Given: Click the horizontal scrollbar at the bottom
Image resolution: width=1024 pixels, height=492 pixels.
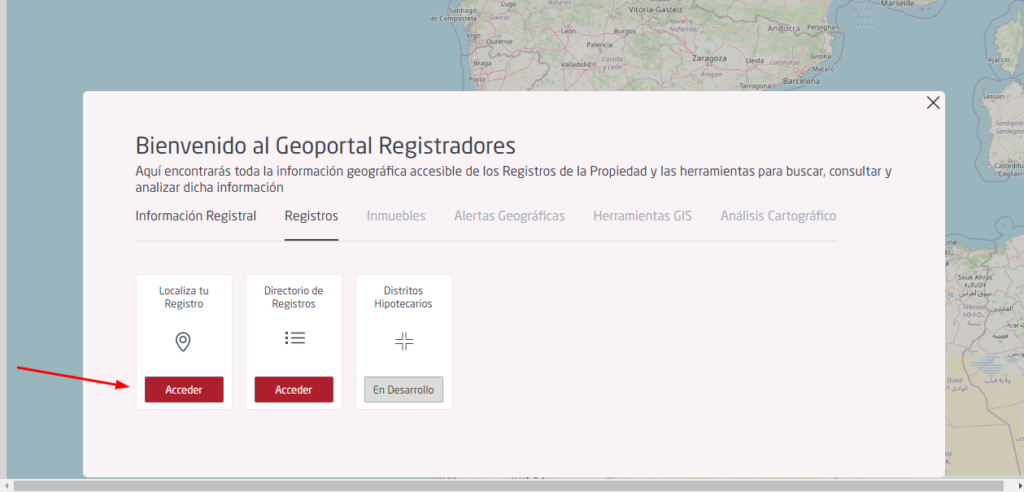Looking at the screenshot, I should [x=500, y=485].
